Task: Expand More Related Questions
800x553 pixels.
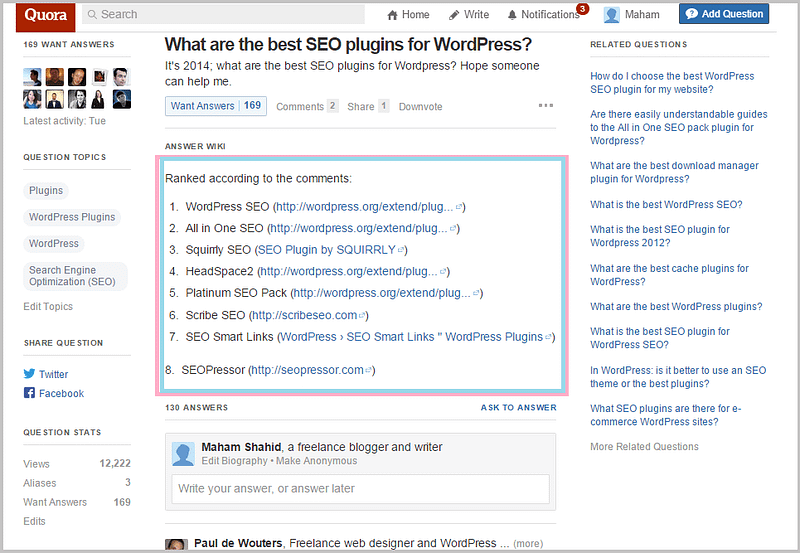Action: (644, 447)
